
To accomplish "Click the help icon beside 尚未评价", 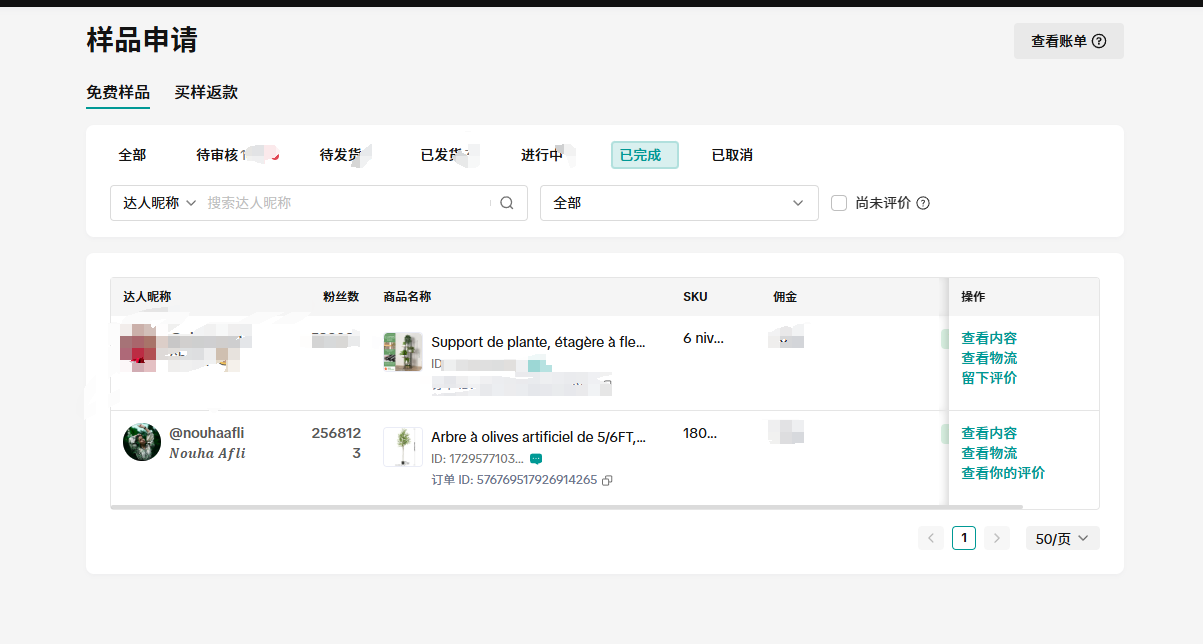I will click(x=923, y=203).
